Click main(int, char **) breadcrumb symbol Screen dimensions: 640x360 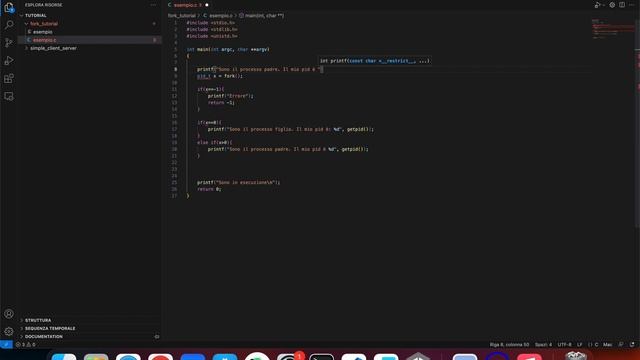coord(261,16)
